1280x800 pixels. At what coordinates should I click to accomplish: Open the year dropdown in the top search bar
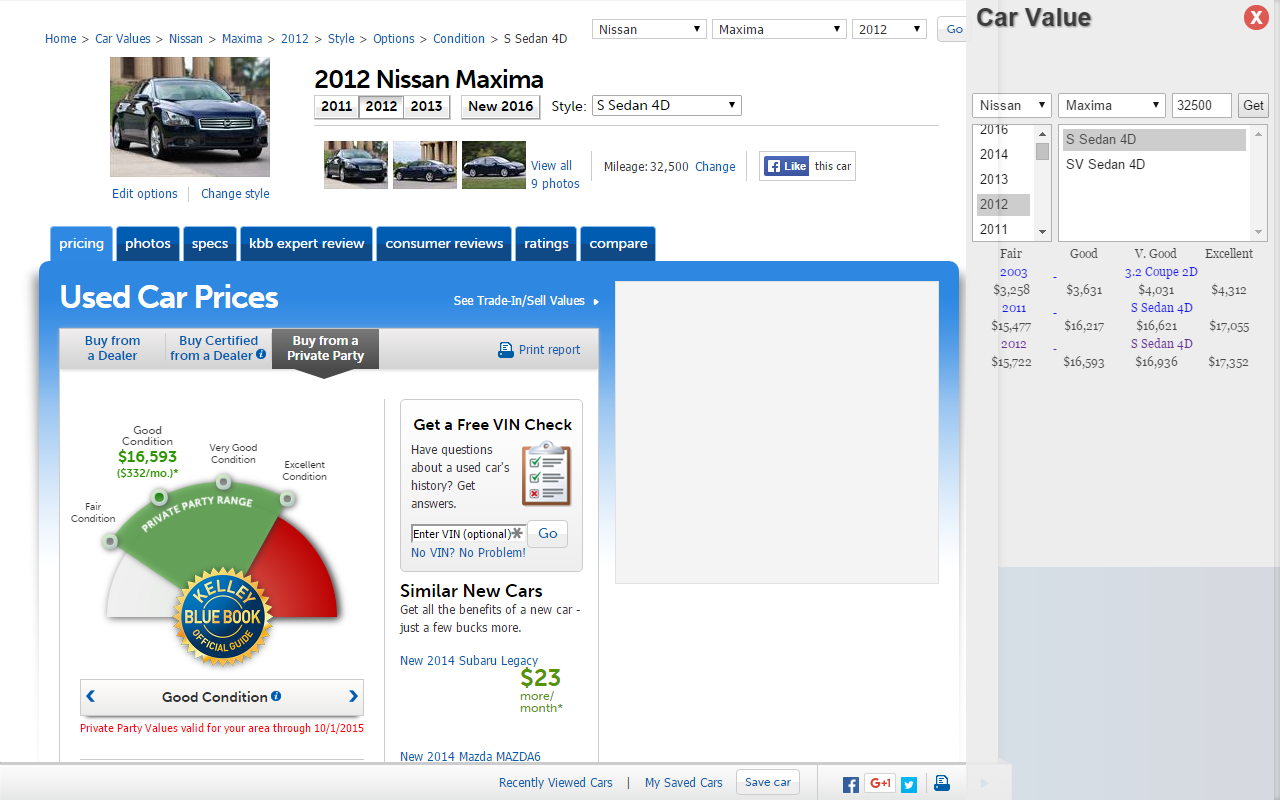888,28
